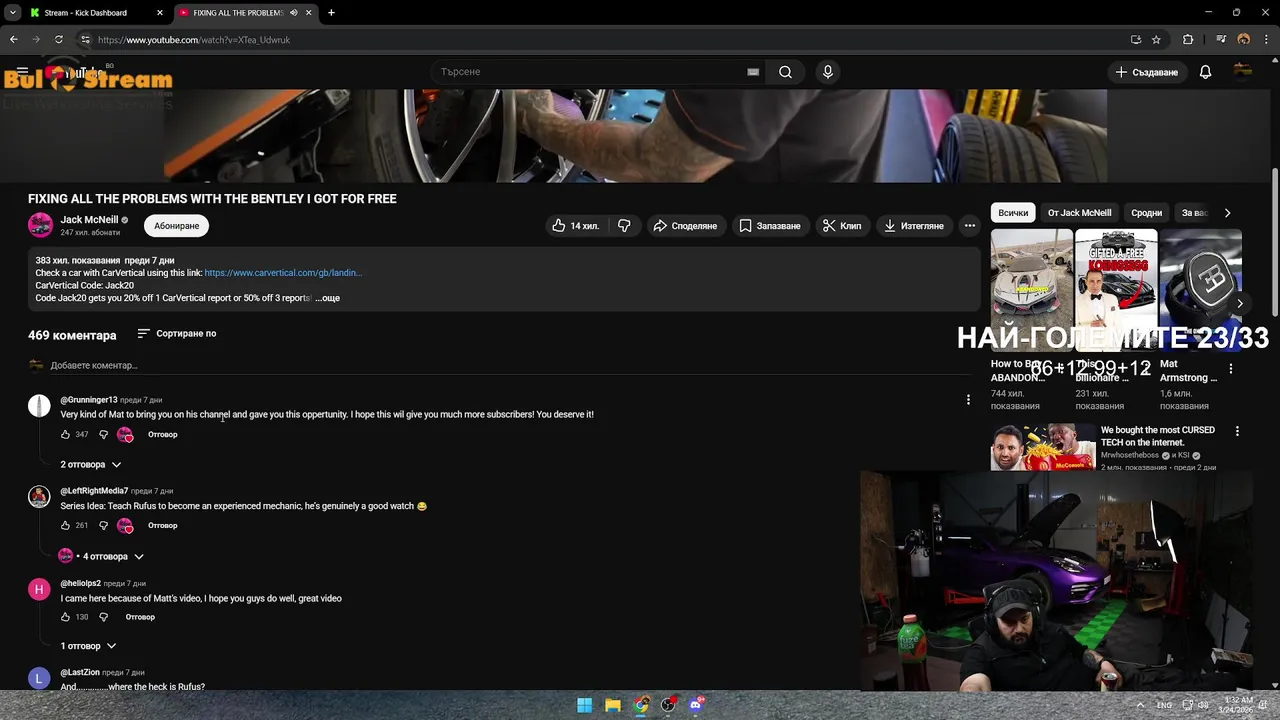The width and height of the screenshot is (1280, 720).
Task: Open the ABANDON... video thumbnail
Action: pyautogui.click(x=1031, y=290)
